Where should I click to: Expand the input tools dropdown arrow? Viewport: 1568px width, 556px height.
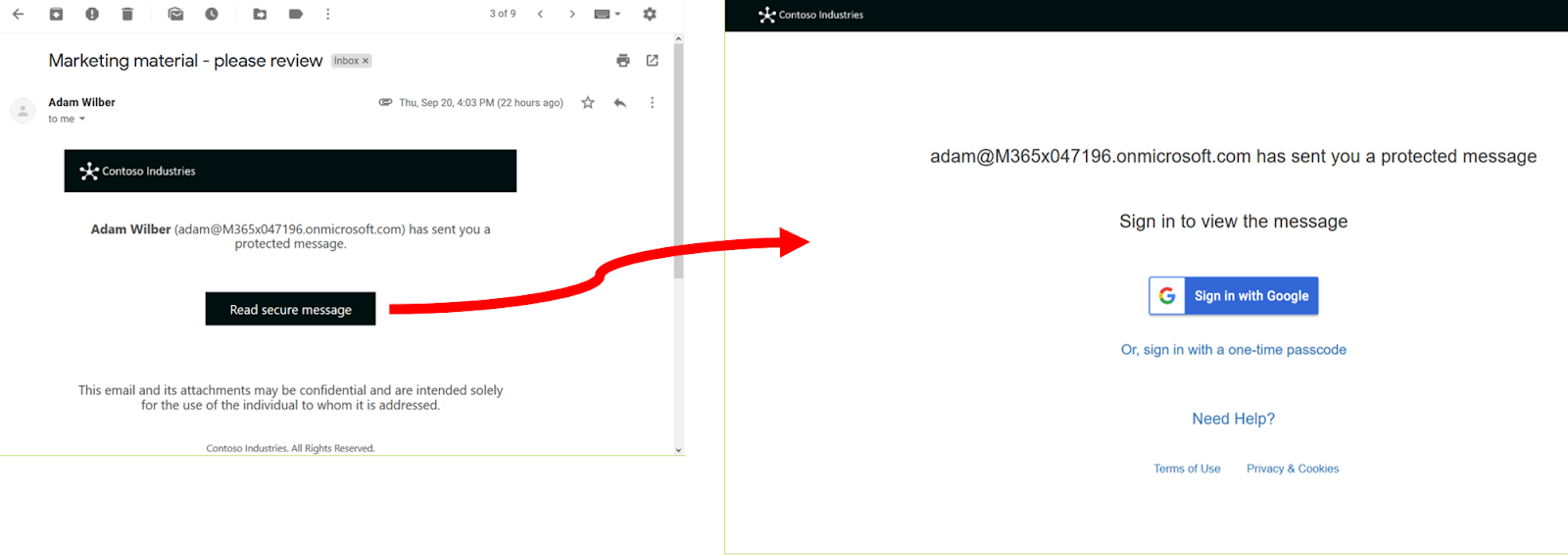(617, 14)
